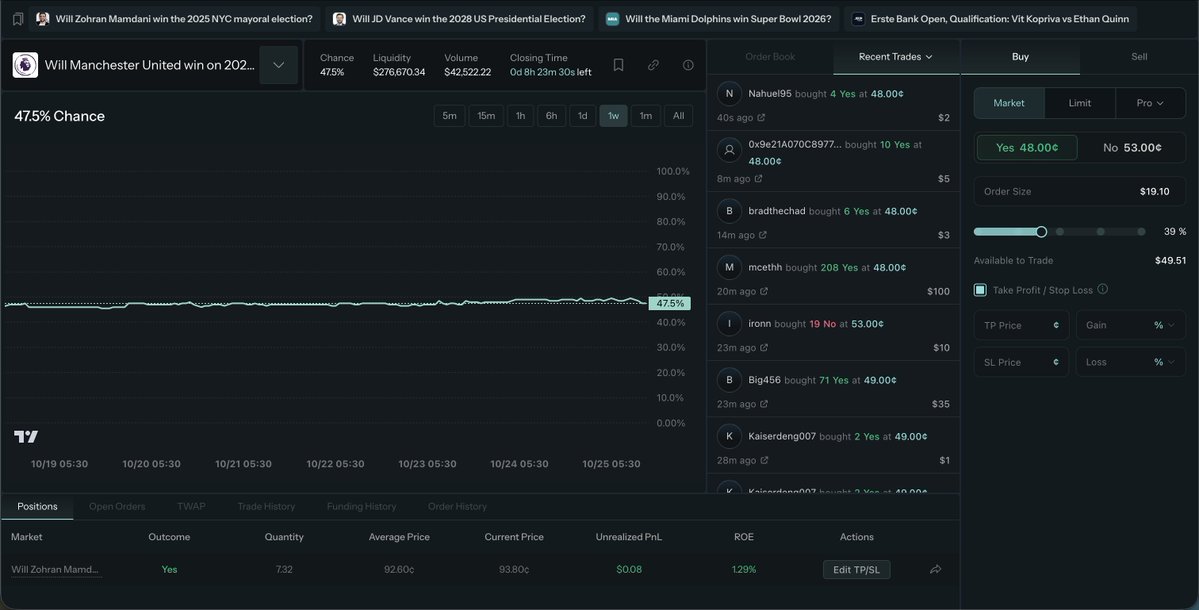
Task: Open the Recent Trades dropdown
Action: point(895,57)
